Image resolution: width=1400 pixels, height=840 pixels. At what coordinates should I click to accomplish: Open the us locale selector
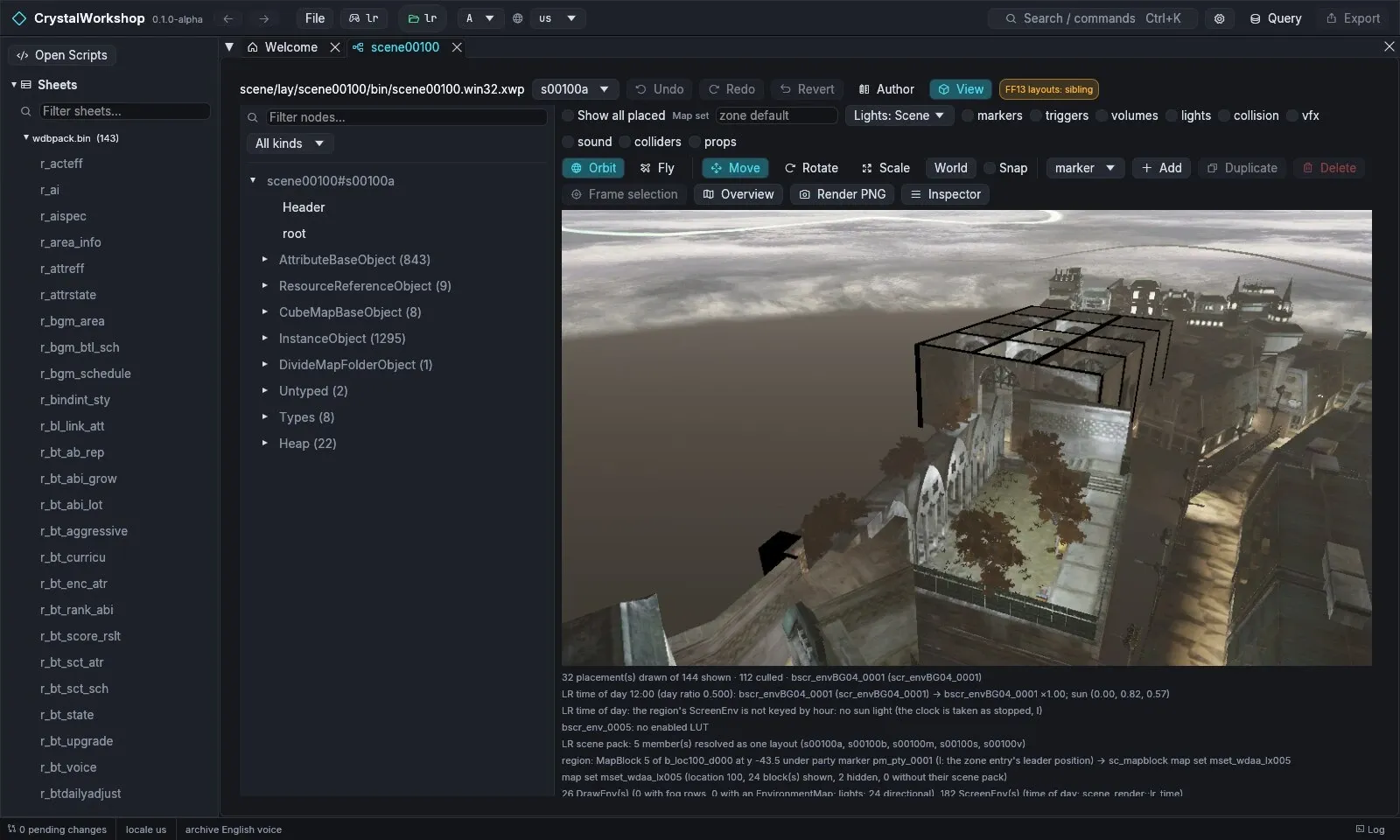click(x=557, y=18)
